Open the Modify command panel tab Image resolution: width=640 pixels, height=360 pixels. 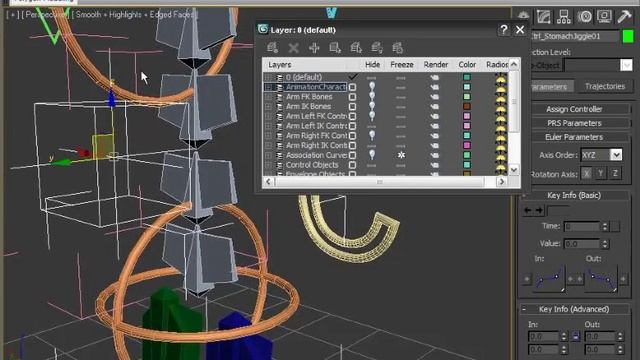pyautogui.click(x=544, y=16)
